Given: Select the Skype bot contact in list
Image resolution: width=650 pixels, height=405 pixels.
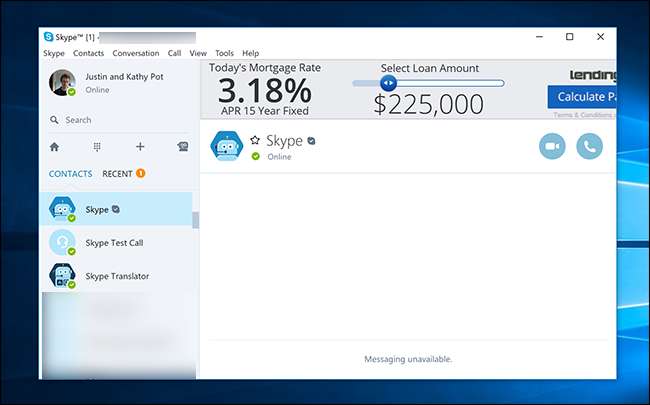Looking at the screenshot, I should [x=116, y=209].
